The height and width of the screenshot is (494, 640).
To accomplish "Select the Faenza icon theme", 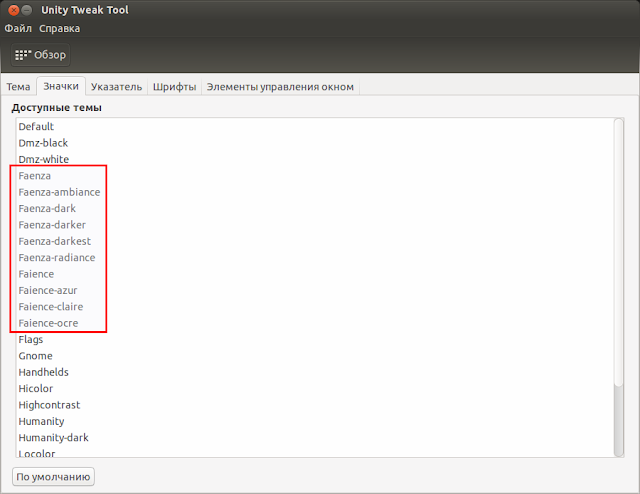I will (315, 176).
